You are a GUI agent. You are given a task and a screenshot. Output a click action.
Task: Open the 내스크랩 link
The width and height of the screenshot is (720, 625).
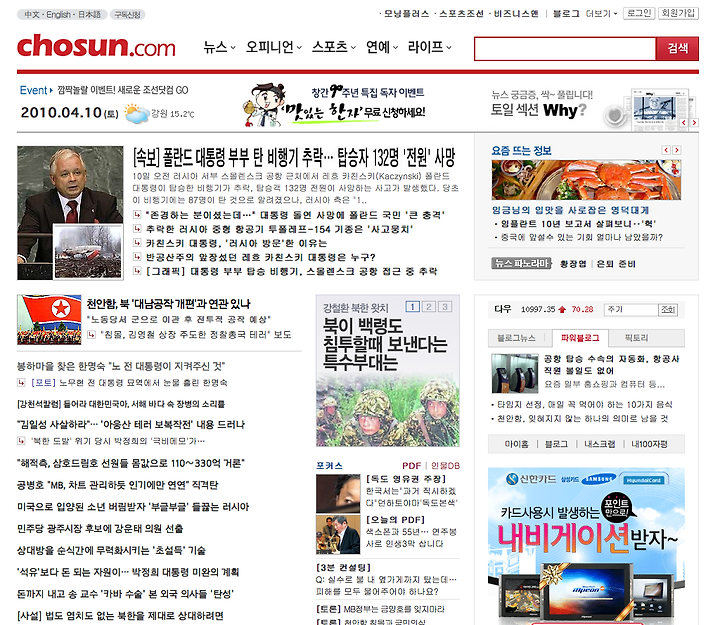pos(599,444)
